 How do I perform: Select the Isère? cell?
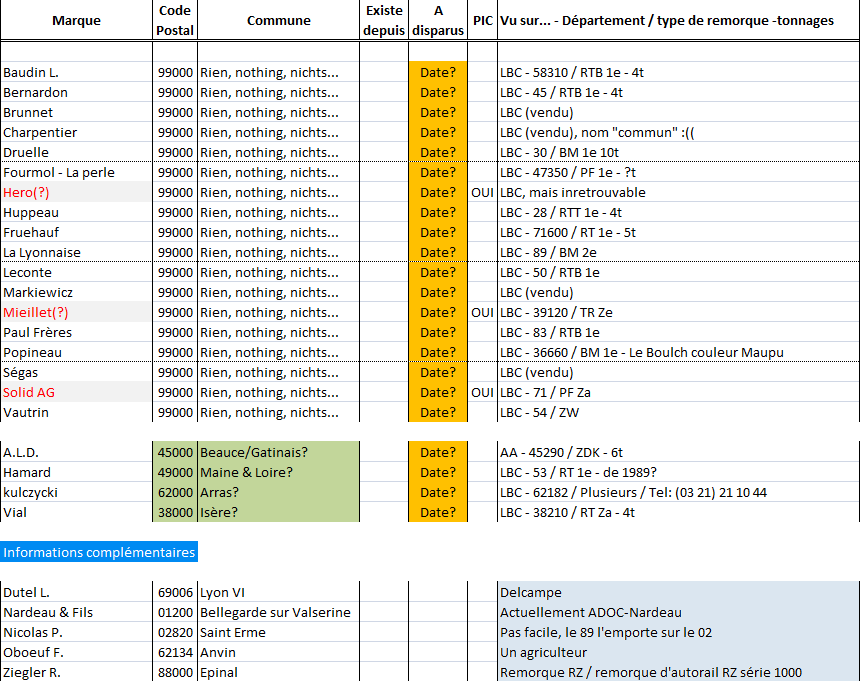click(278, 513)
